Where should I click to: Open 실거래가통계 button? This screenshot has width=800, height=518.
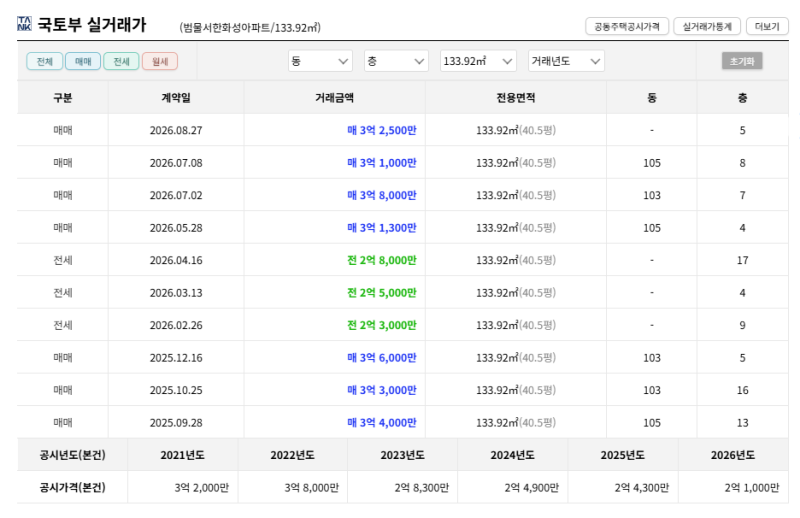click(707, 26)
